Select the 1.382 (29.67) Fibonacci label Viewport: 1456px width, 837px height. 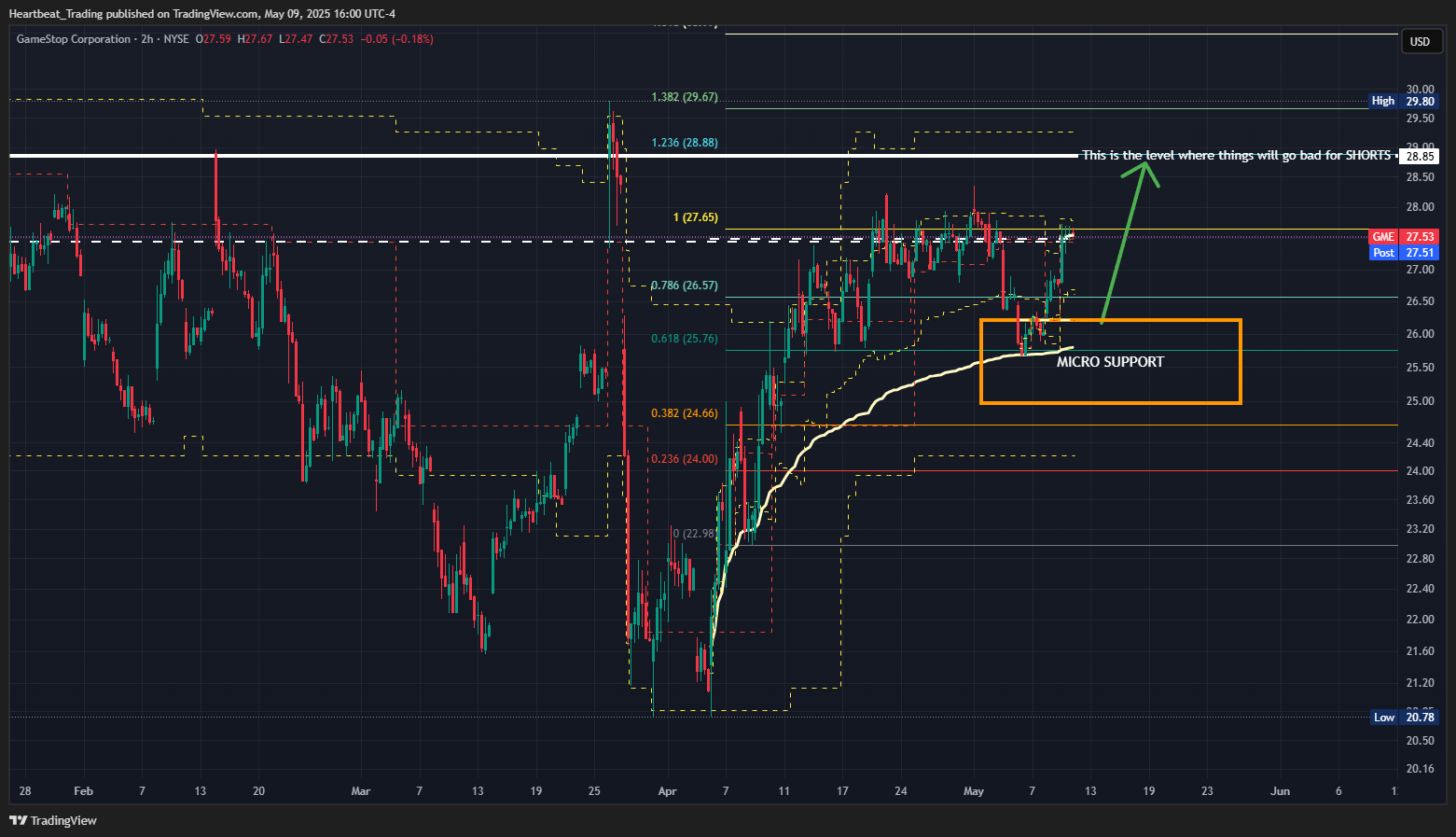[x=685, y=97]
